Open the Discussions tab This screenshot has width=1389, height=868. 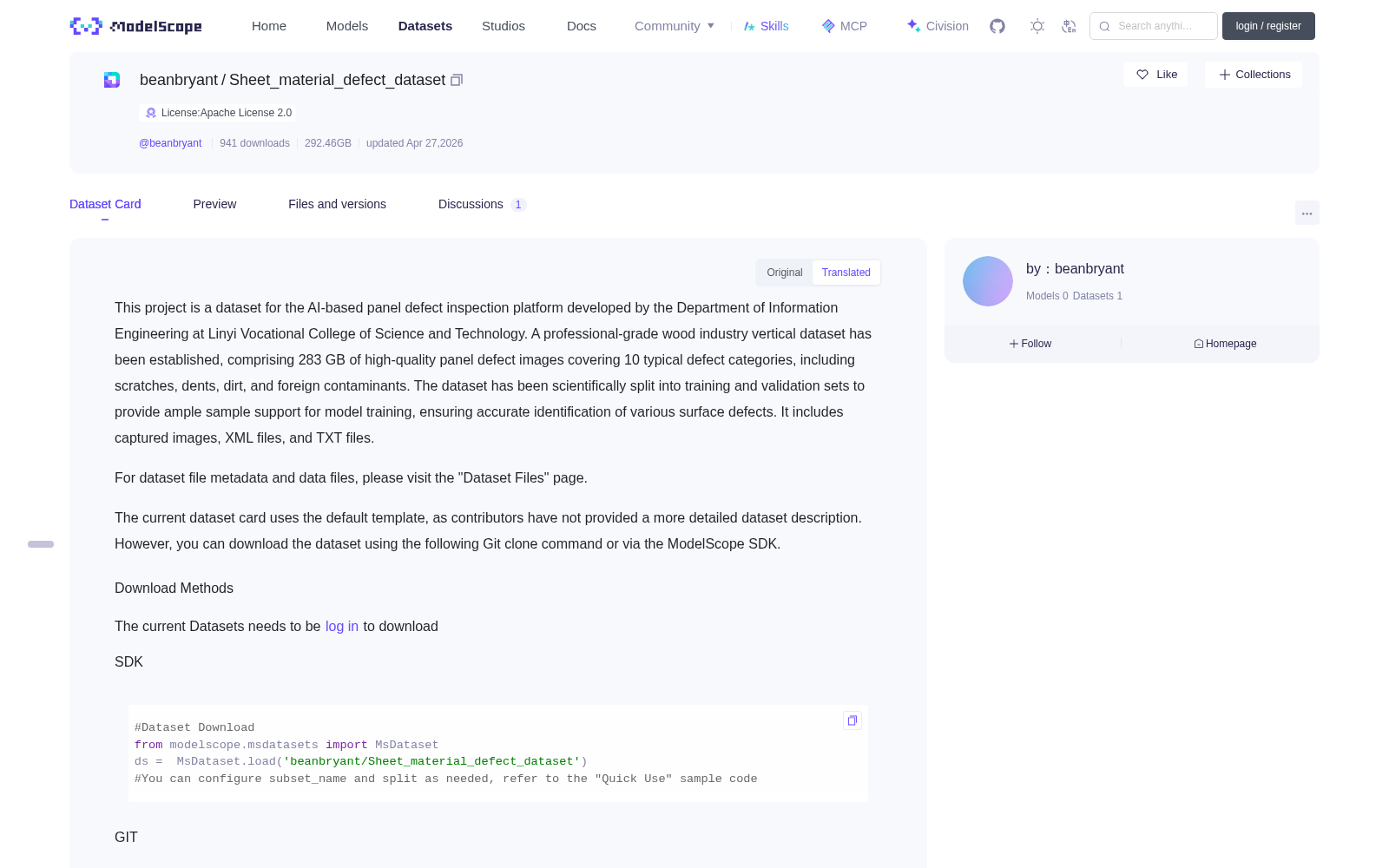pos(482,204)
